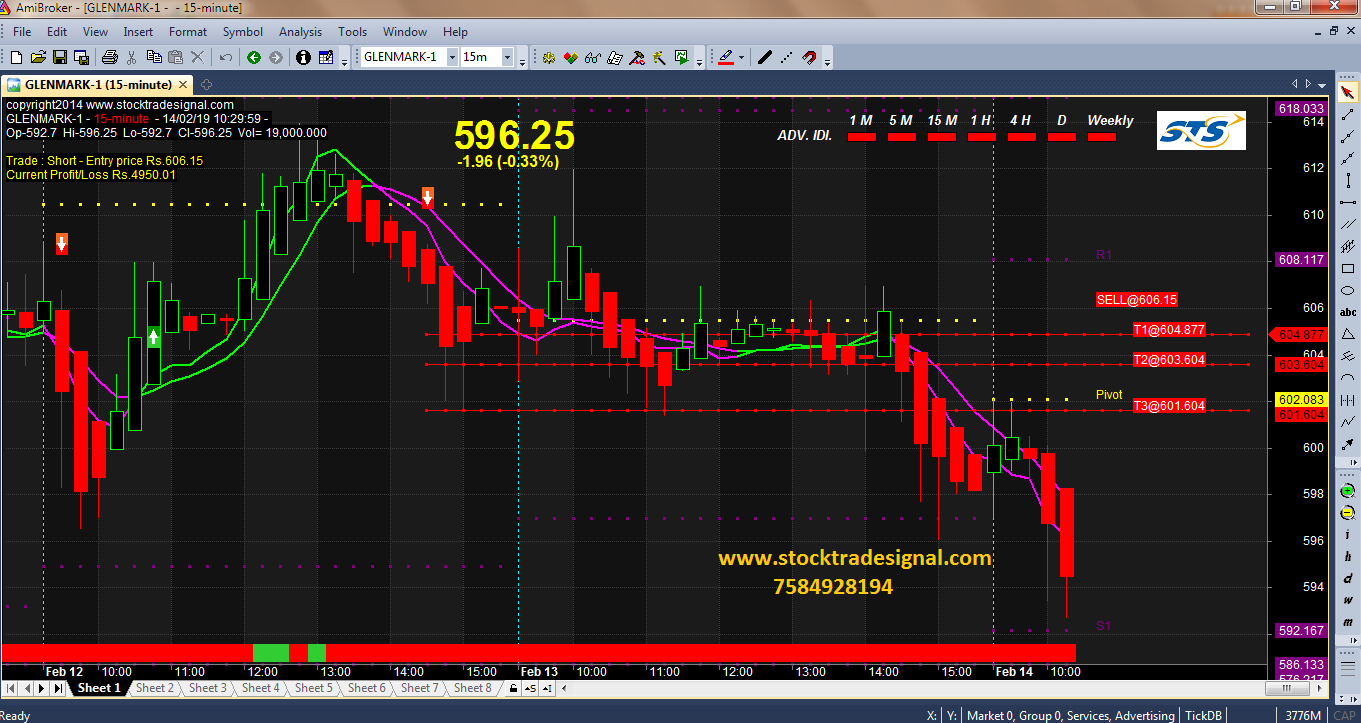Viewport: 1361px width, 723px height.
Task: Click the Save file toolbar icon
Action: point(59,57)
